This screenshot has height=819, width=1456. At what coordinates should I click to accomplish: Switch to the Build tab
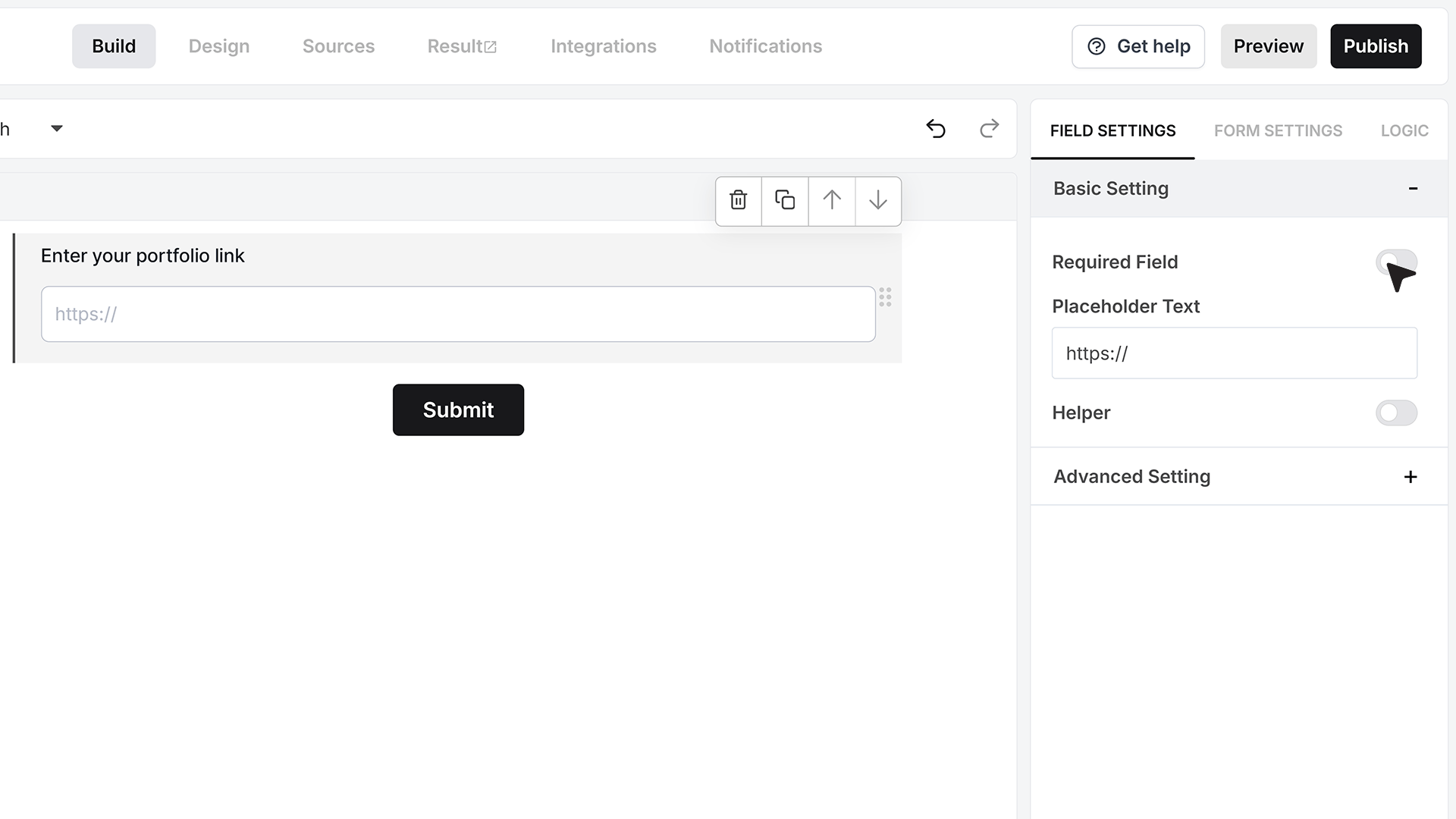point(114,46)
